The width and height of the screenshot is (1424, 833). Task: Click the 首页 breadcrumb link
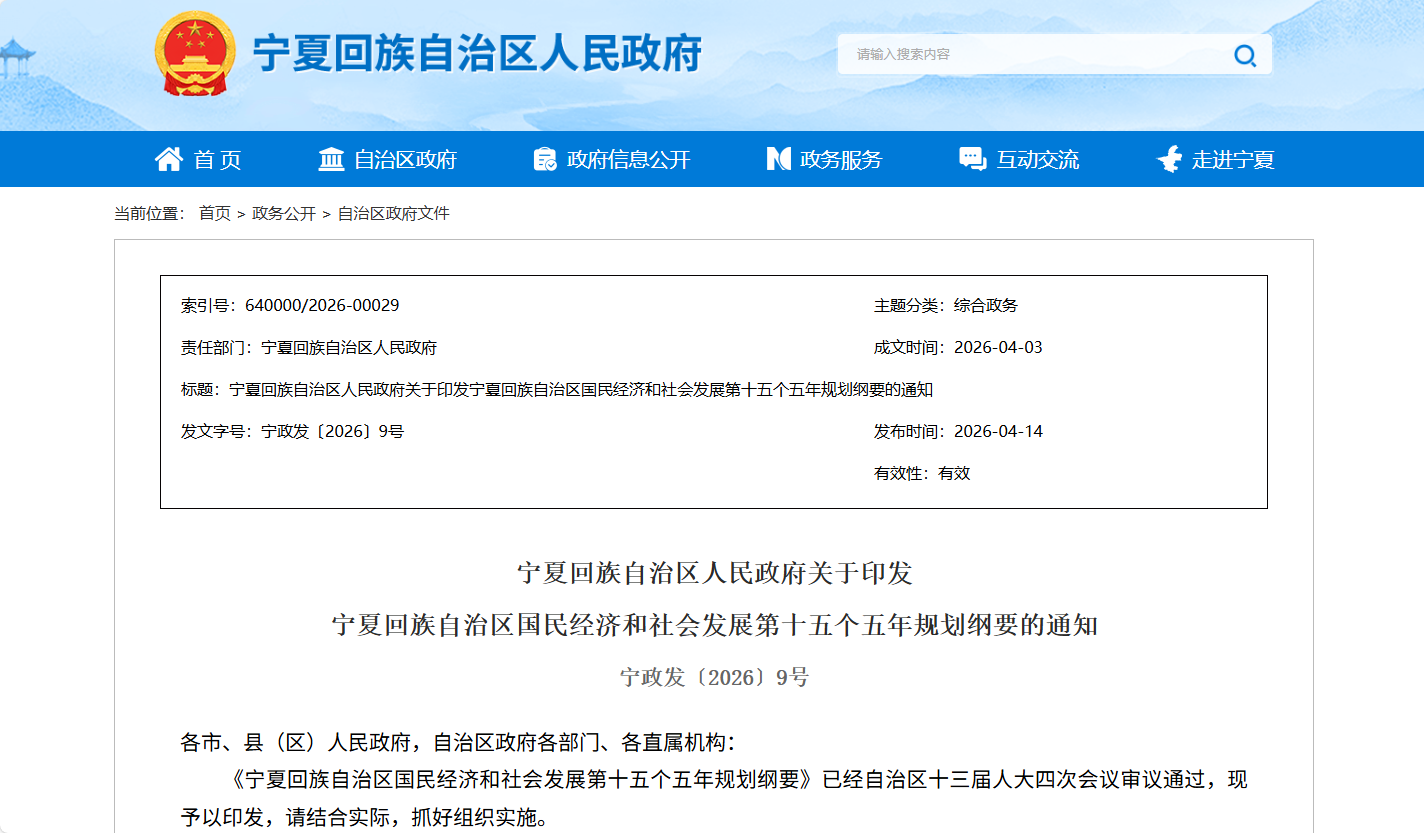[214, 213]
